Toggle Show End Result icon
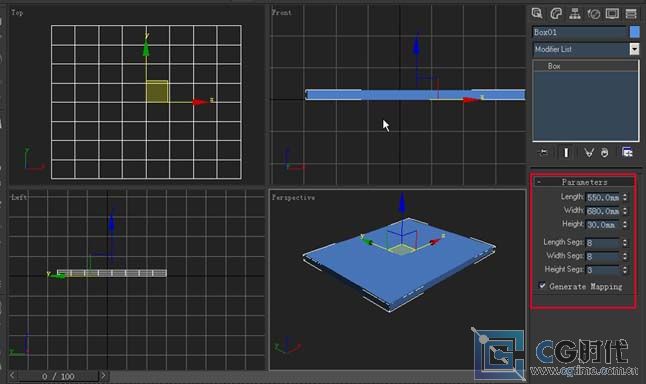 click(566, 153)
